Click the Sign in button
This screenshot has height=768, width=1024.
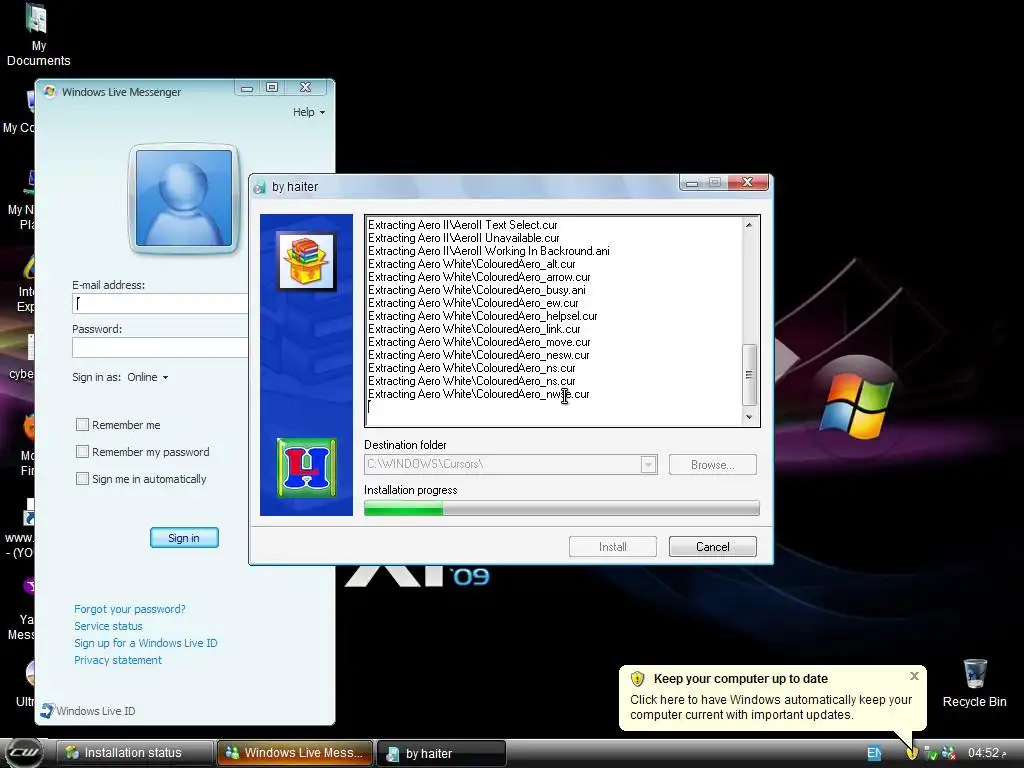coord(184,537)
